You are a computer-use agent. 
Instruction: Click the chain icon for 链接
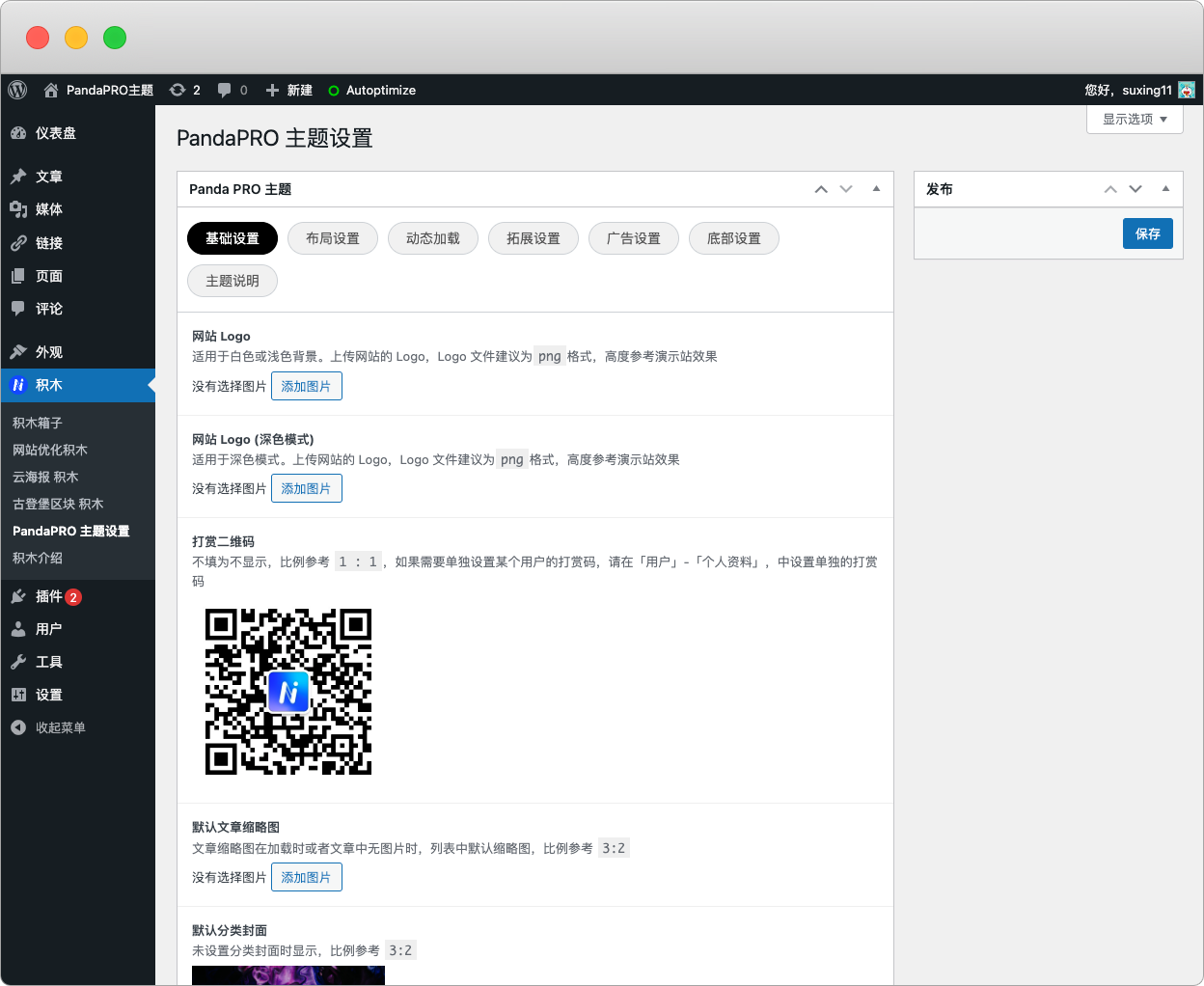18,243
